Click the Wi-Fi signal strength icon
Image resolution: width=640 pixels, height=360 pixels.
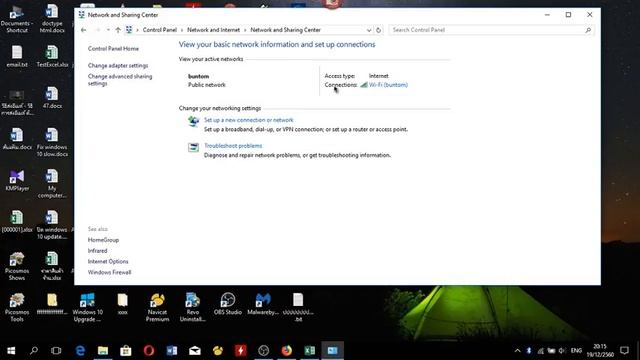[364, 85]
